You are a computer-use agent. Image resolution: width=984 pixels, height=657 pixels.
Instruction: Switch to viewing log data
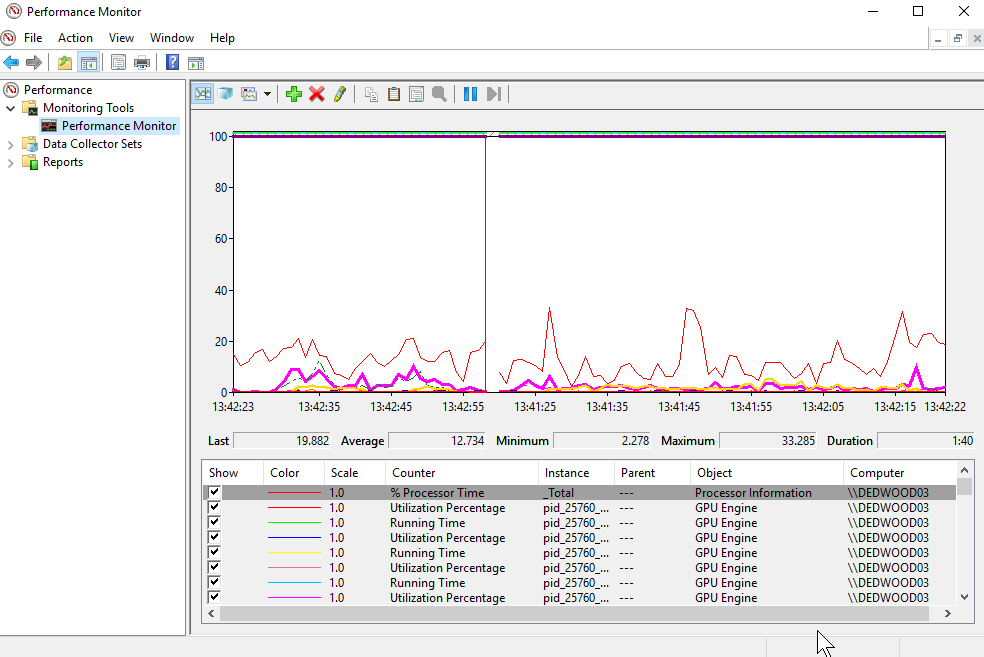(x=225, y=93)
